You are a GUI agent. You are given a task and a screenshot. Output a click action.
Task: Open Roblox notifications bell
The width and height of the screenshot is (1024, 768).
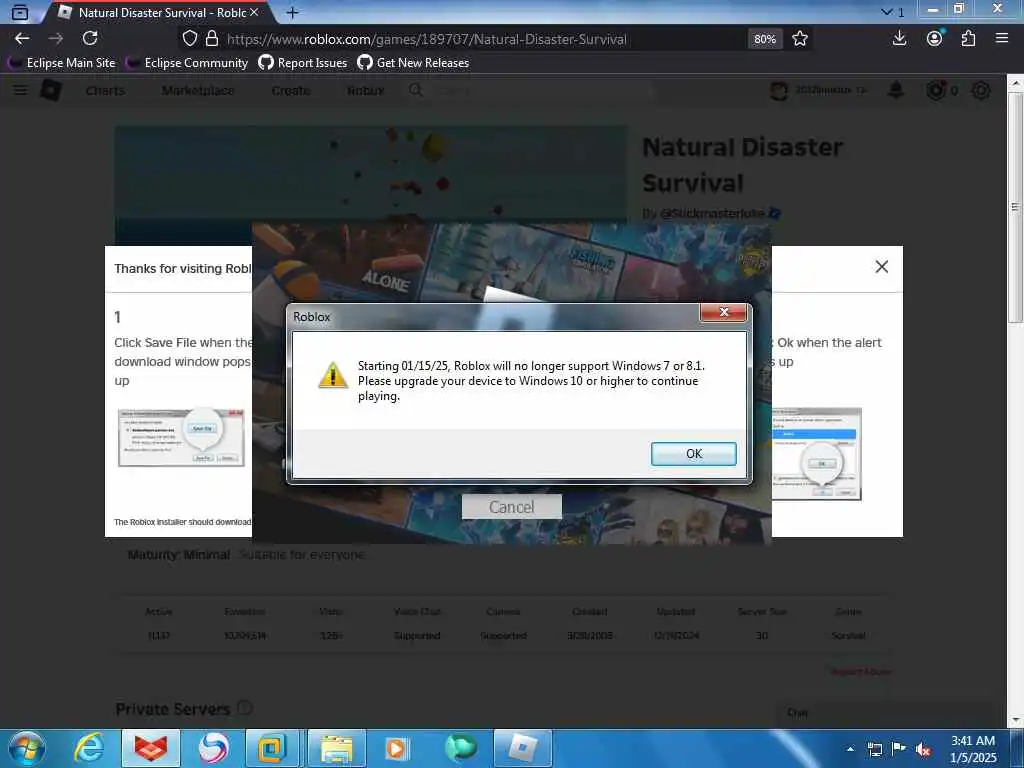tap(896, 90)
